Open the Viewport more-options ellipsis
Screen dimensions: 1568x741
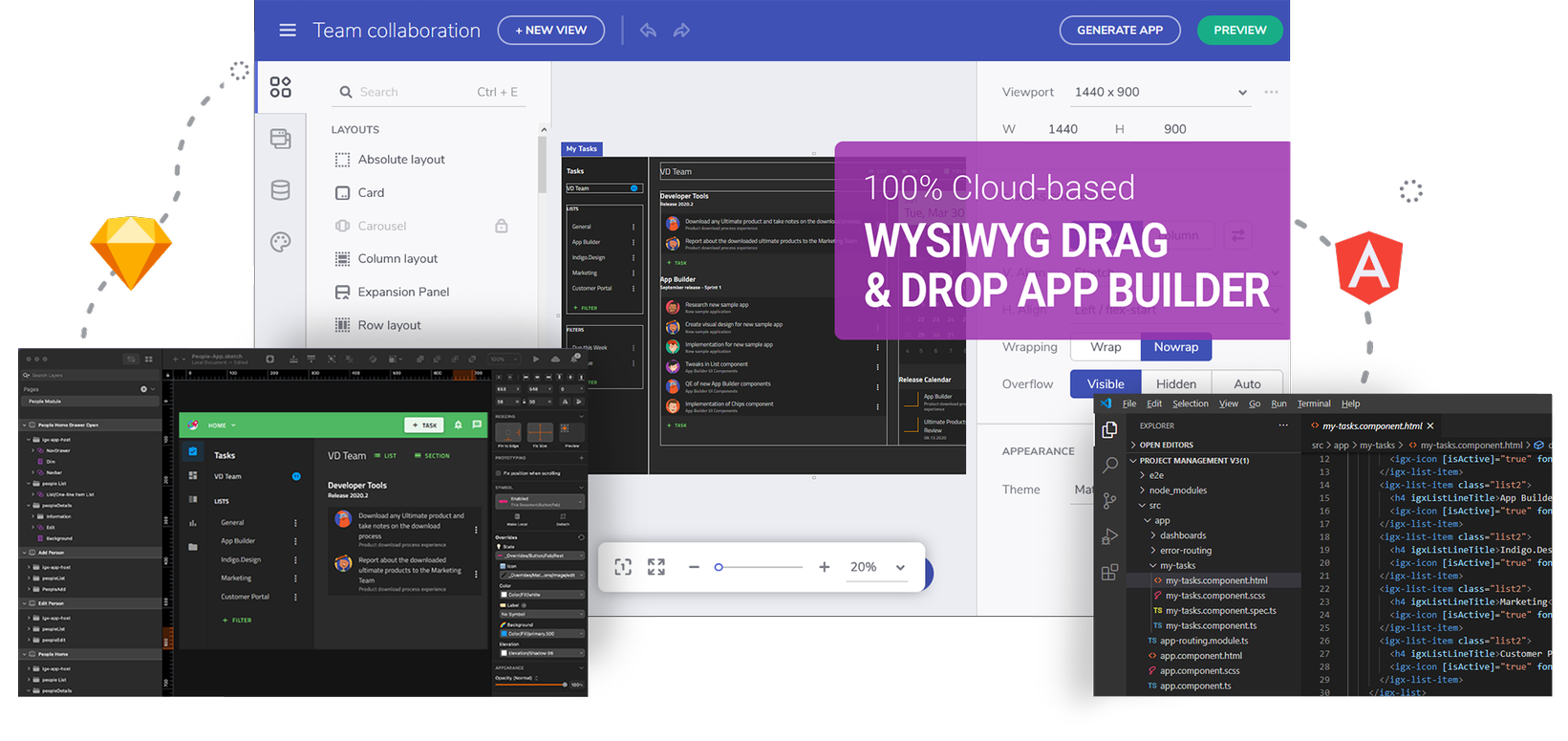1271,92
